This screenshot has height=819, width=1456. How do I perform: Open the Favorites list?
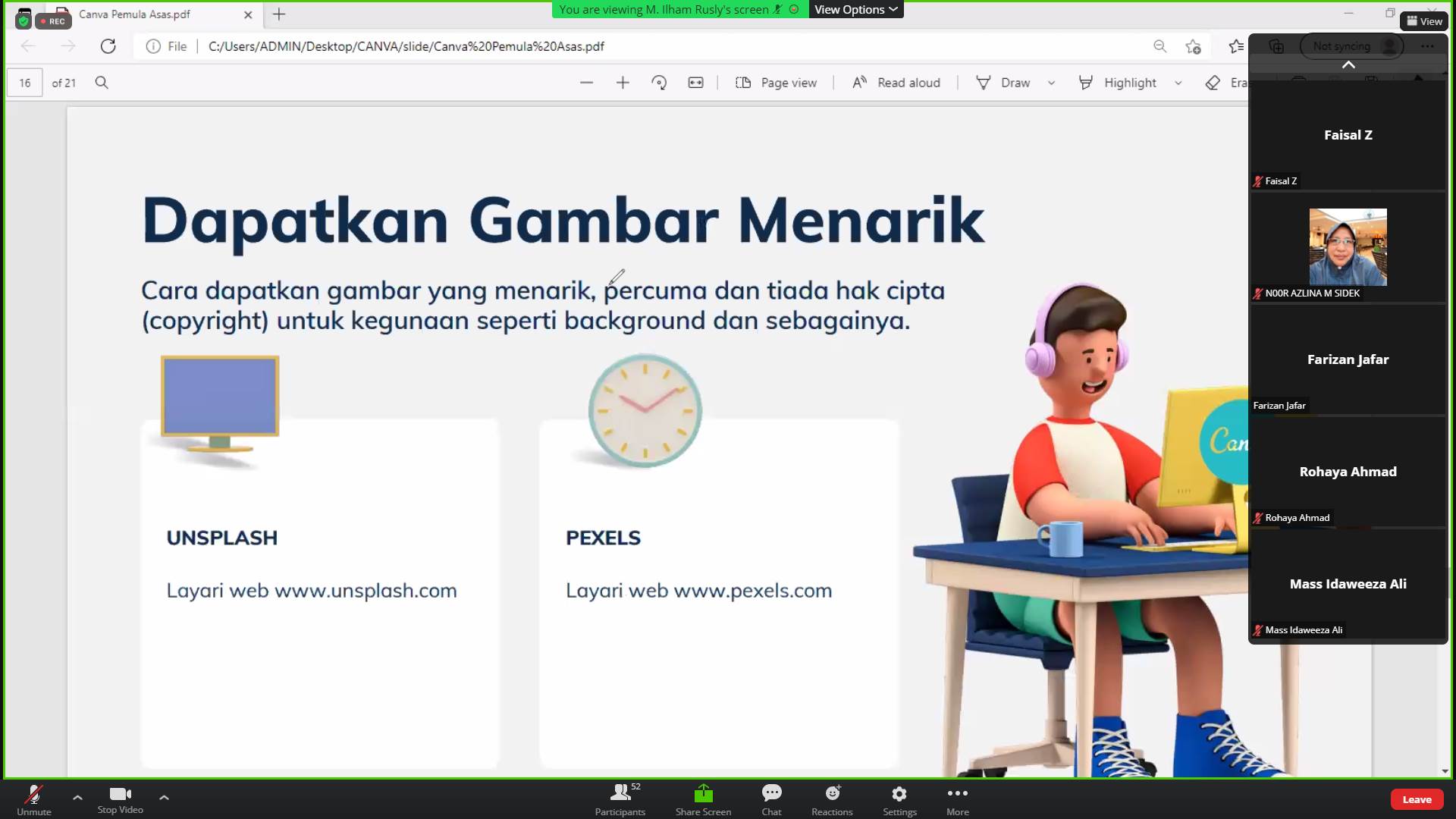click(x=1236, y=46)
